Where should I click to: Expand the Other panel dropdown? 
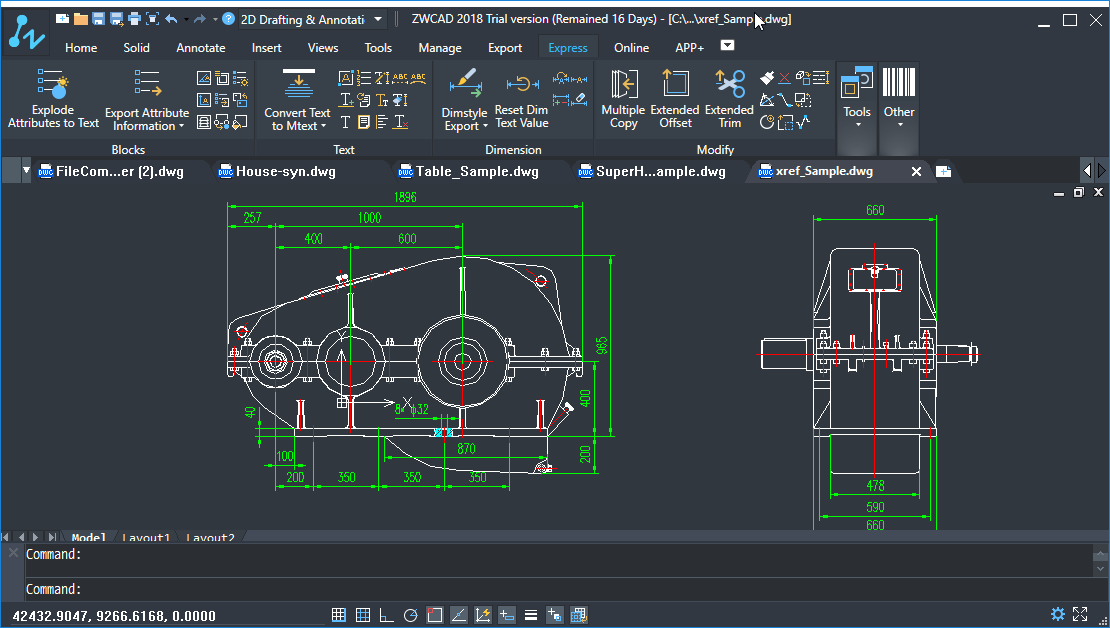pos(899,126)
